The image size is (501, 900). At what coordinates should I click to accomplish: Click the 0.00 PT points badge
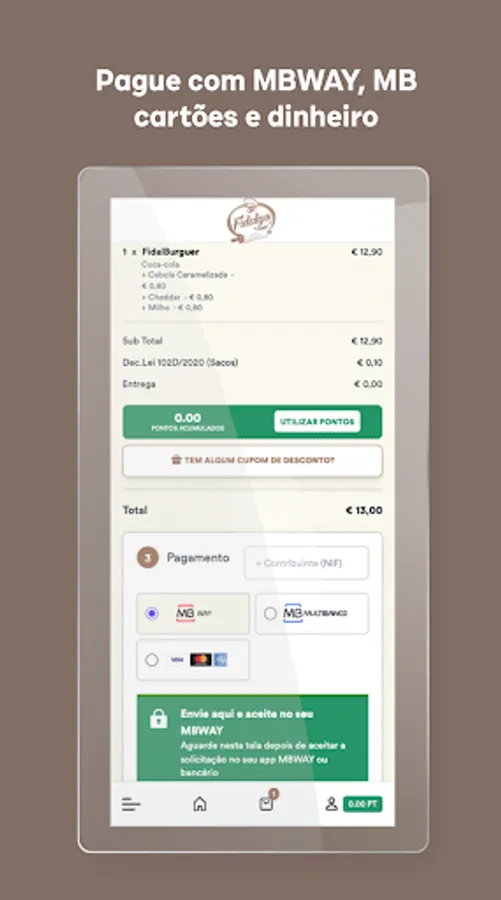point(362,804)
